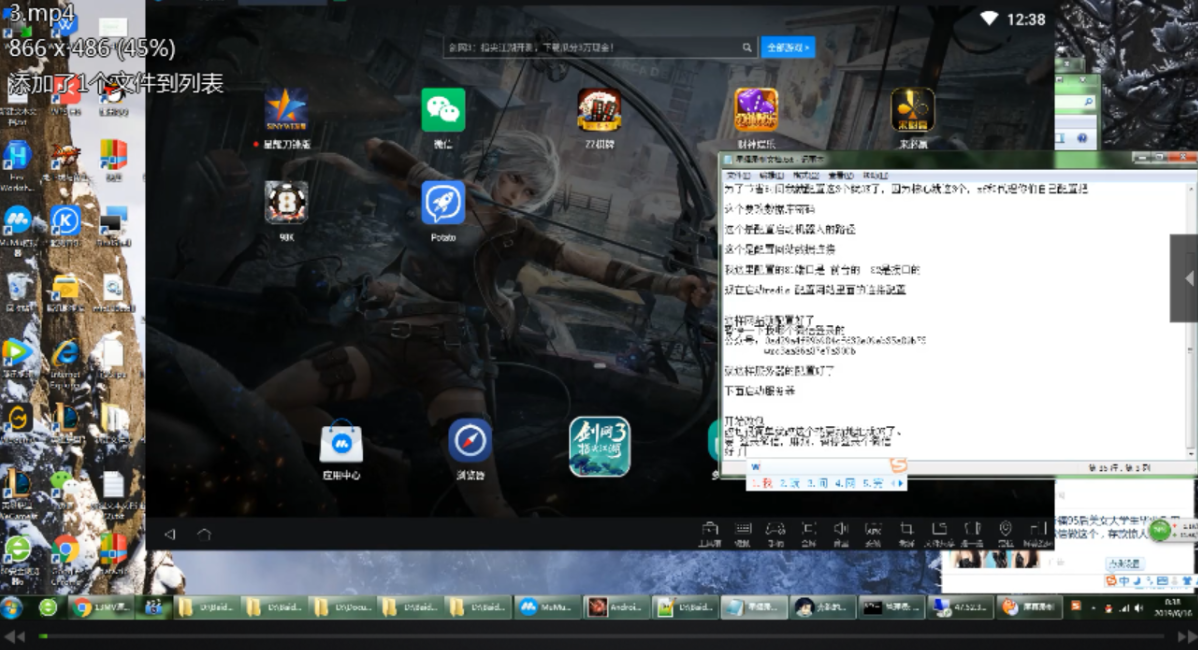Open the fifth menu in Notepad menu bar

pos(875,176)
